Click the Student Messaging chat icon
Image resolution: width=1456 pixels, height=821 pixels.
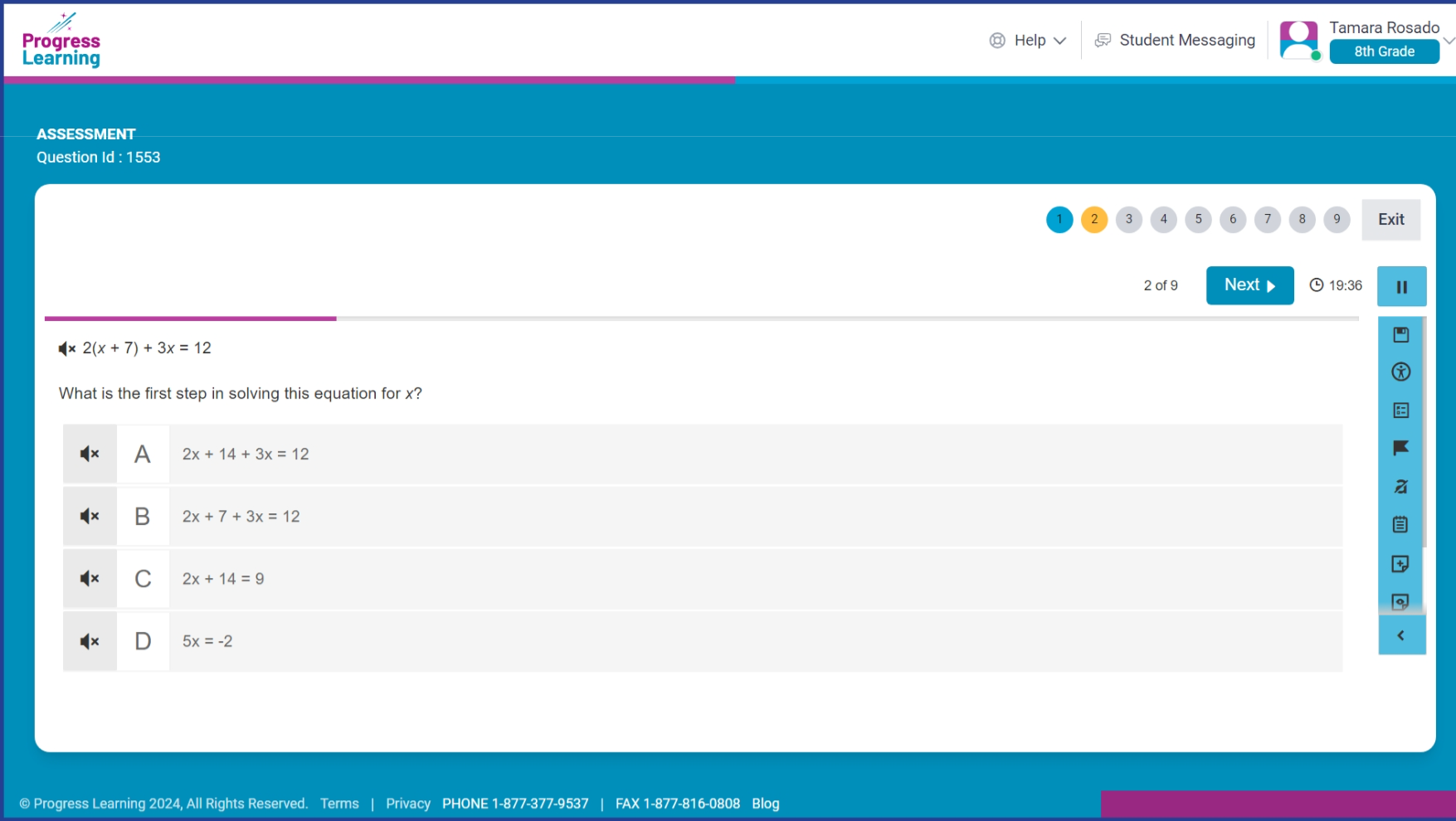(x=1103, y=41)
